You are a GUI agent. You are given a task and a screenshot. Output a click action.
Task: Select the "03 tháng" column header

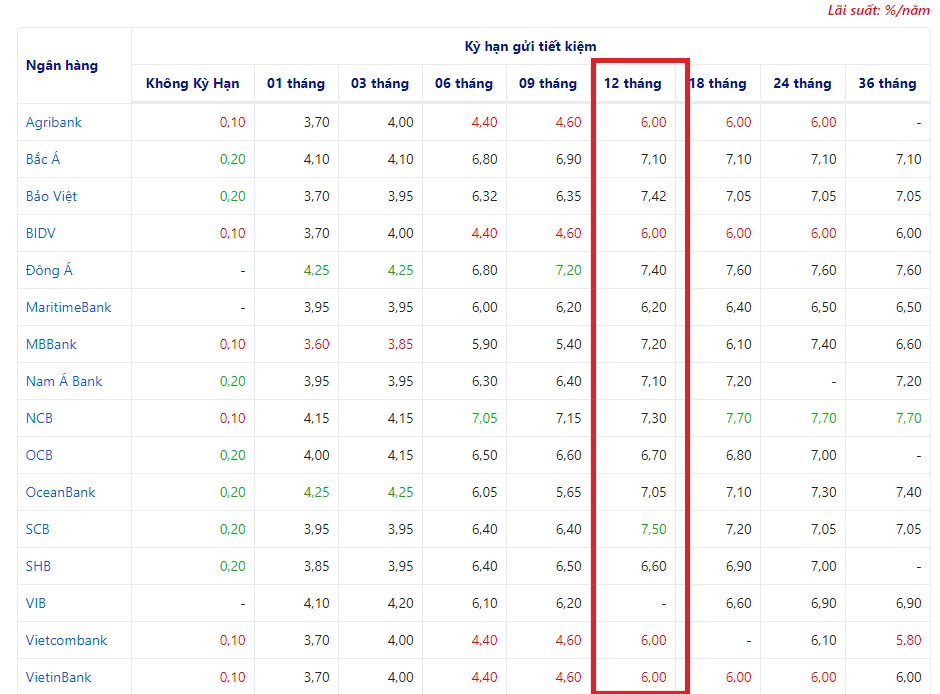[380, 83]
